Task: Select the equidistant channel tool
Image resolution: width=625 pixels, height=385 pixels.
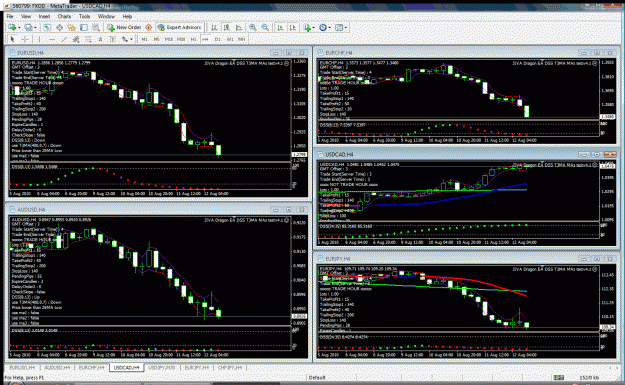Action: pyautogui.click(x=76, y=39)
